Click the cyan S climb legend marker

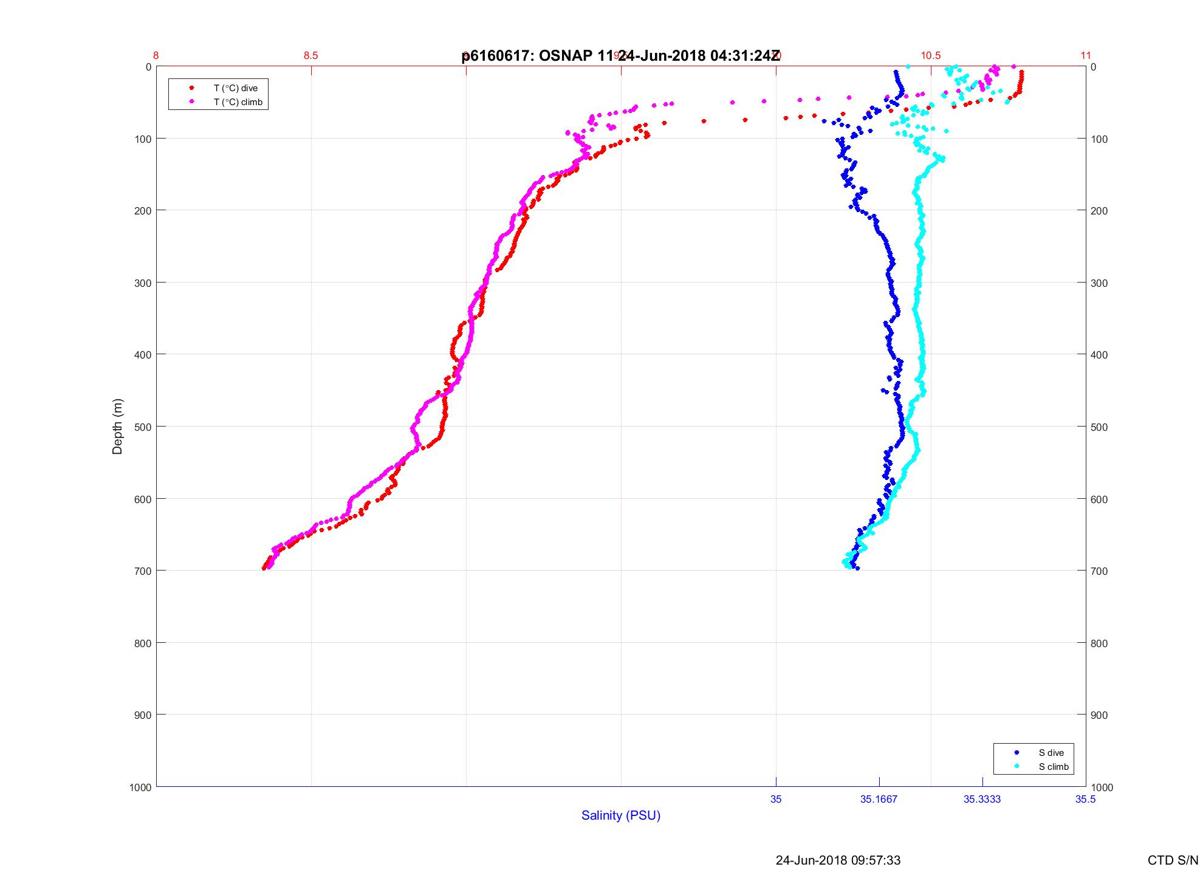(1017, 766)
